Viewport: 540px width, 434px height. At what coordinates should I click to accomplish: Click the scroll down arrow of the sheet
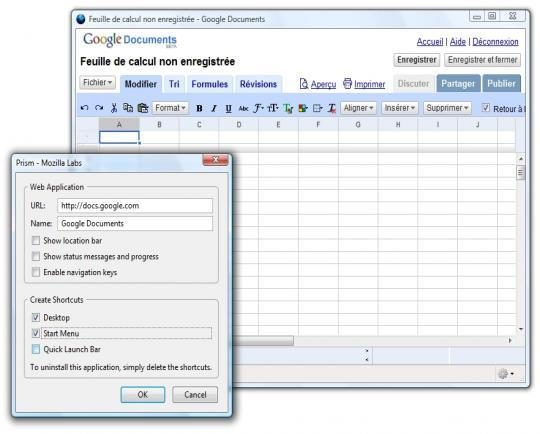coord(521,329)
